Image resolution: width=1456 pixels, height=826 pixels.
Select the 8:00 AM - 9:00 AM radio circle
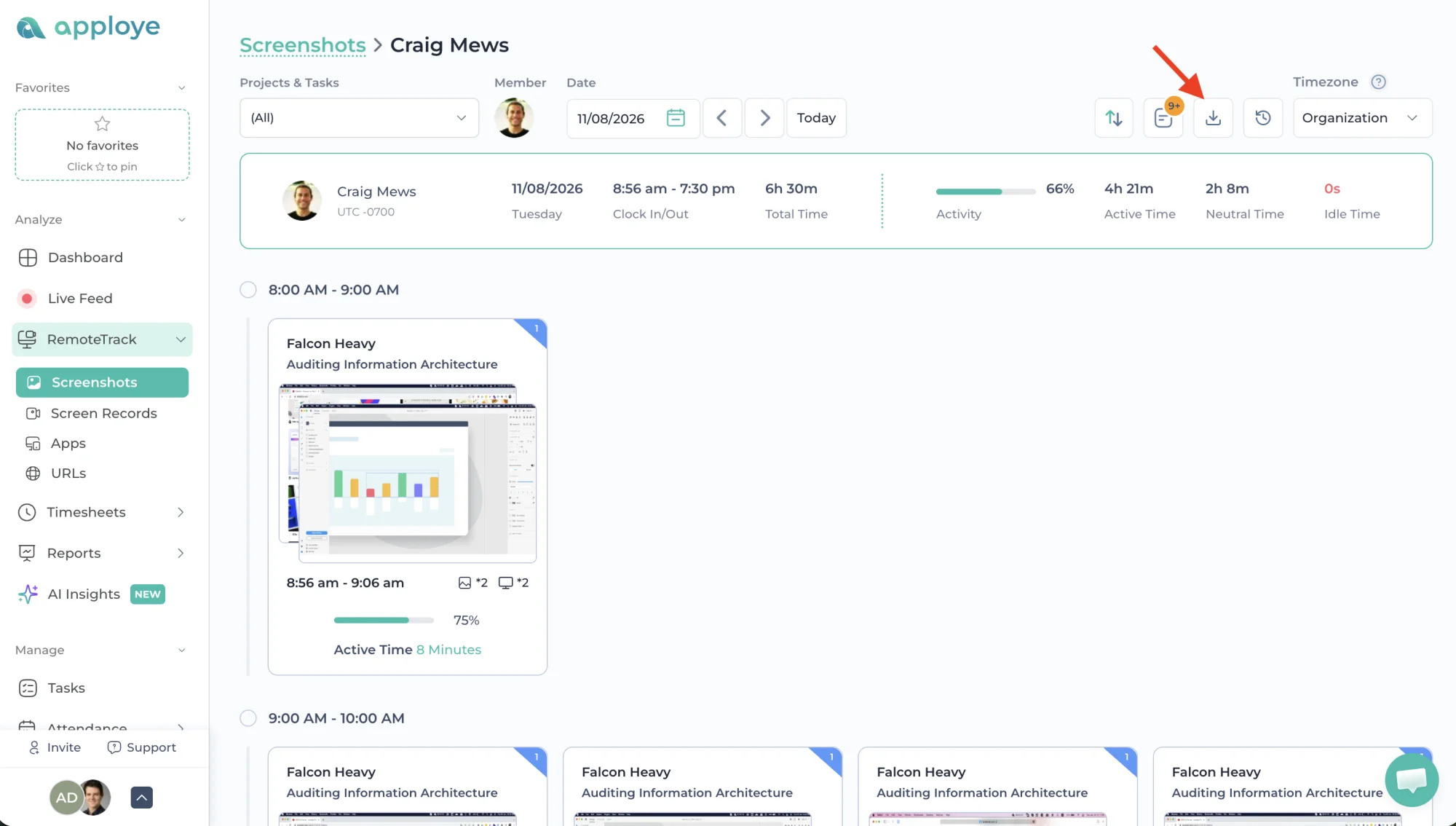tap(248, 290)
